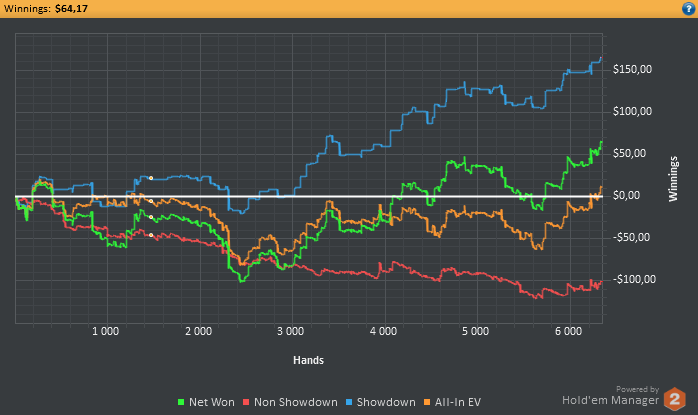698x415 pixels.
Task: Click the -$50,00 axis label
Action: (631, 237)
